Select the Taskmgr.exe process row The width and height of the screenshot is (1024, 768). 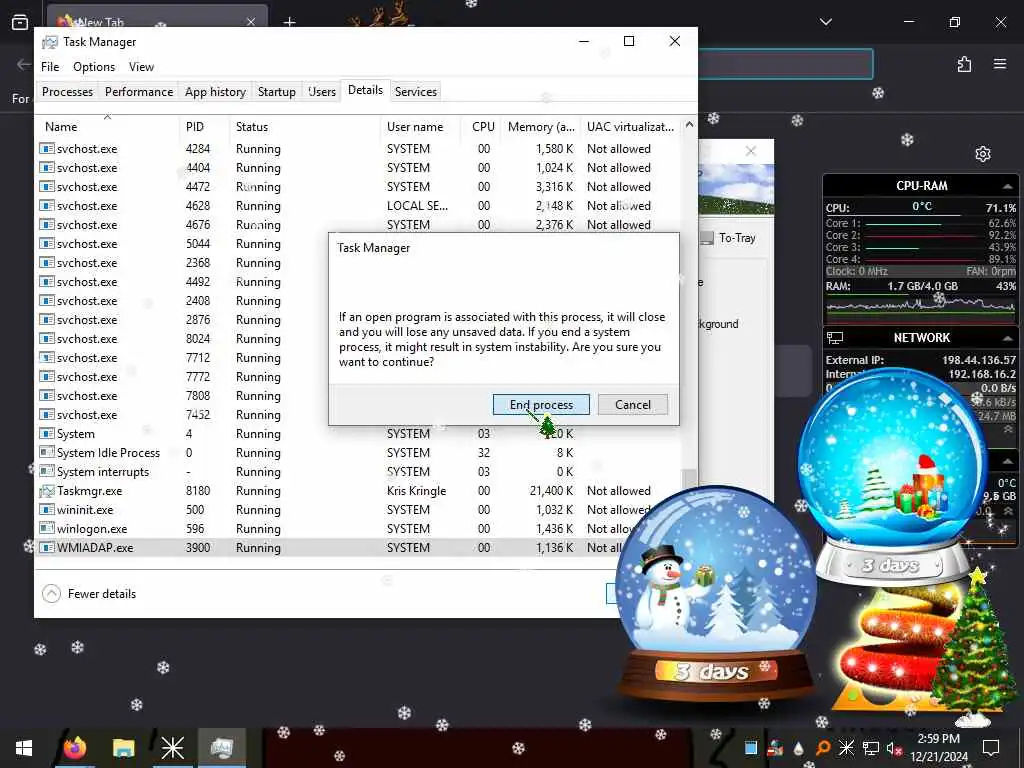coord(359,491)
